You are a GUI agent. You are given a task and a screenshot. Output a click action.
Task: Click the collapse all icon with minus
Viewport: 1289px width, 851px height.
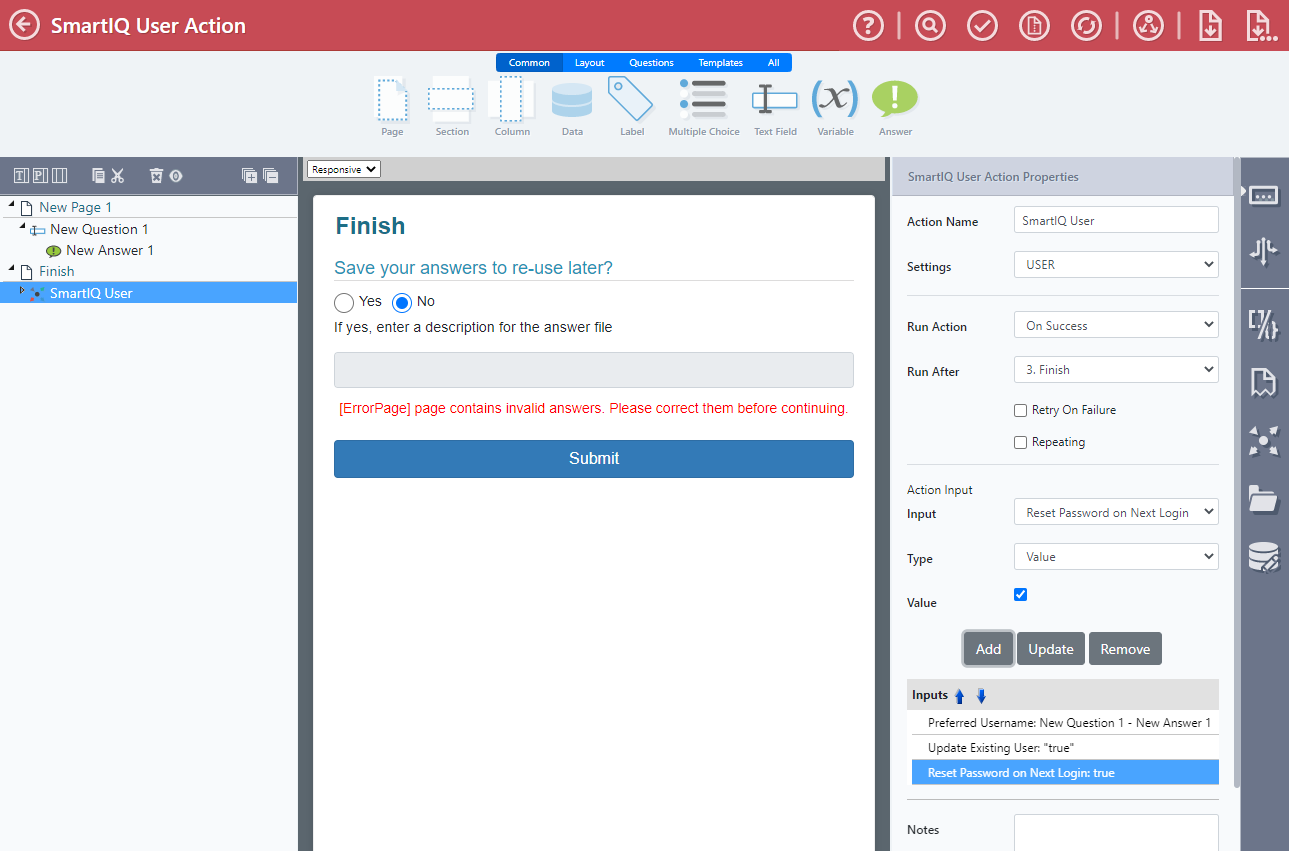click(270, 176)
